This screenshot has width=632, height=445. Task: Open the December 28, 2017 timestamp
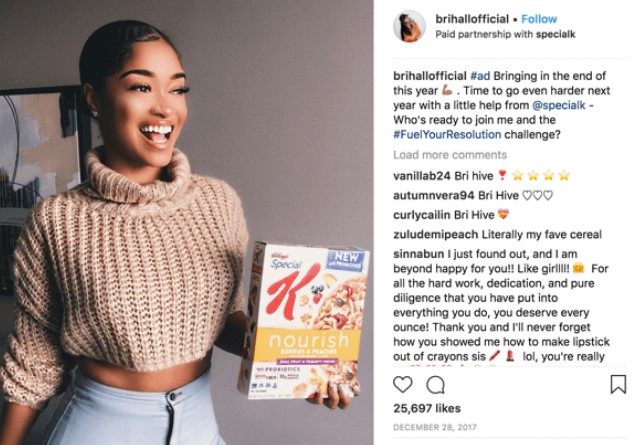[x=434, y=427]
